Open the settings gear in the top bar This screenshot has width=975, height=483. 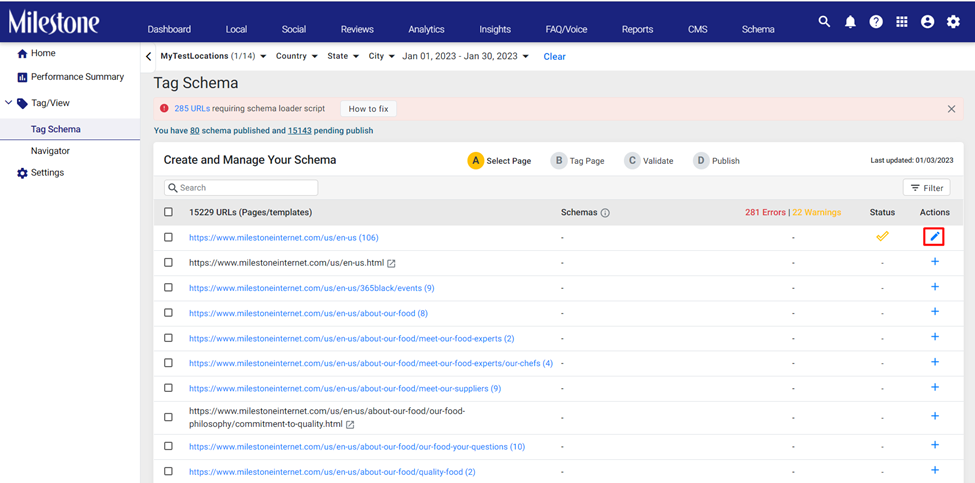pyautogui.click(x=953, y=22)
